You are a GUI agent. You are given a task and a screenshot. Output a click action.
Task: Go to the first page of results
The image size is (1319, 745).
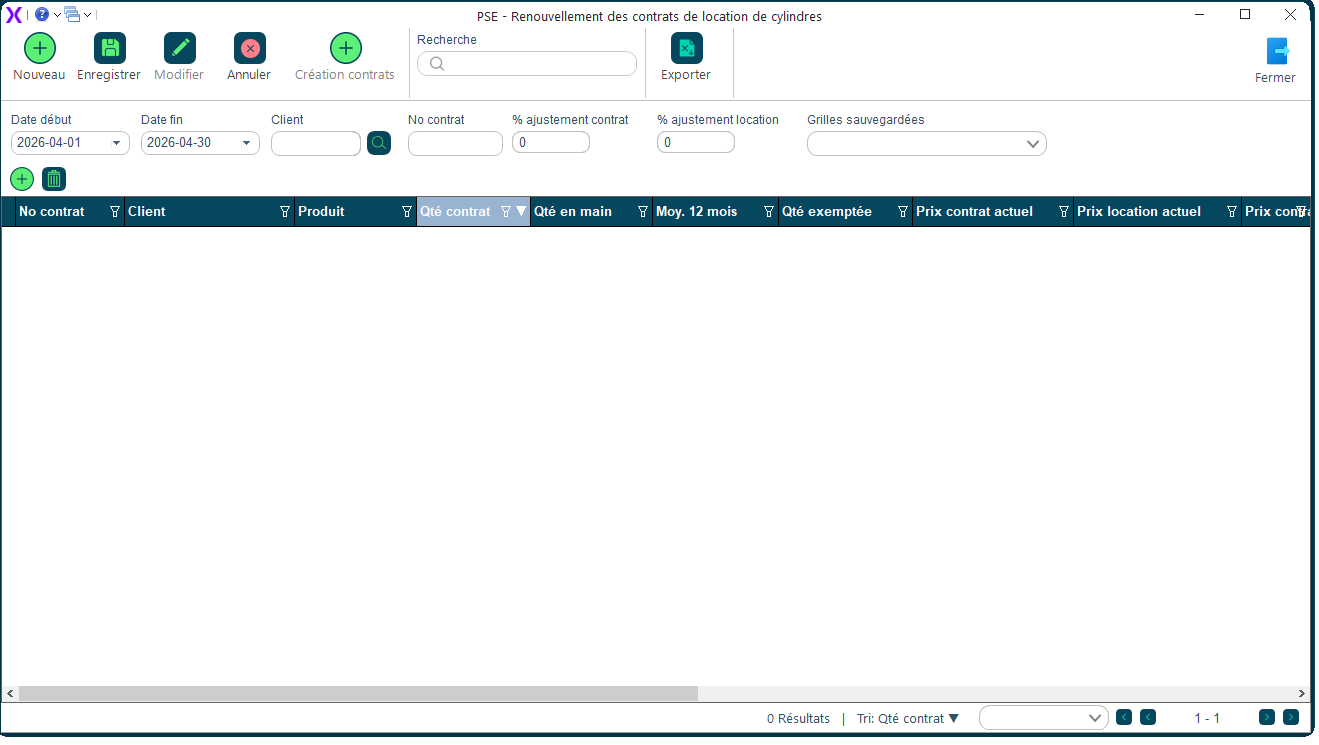click(x=1124, y=717)
